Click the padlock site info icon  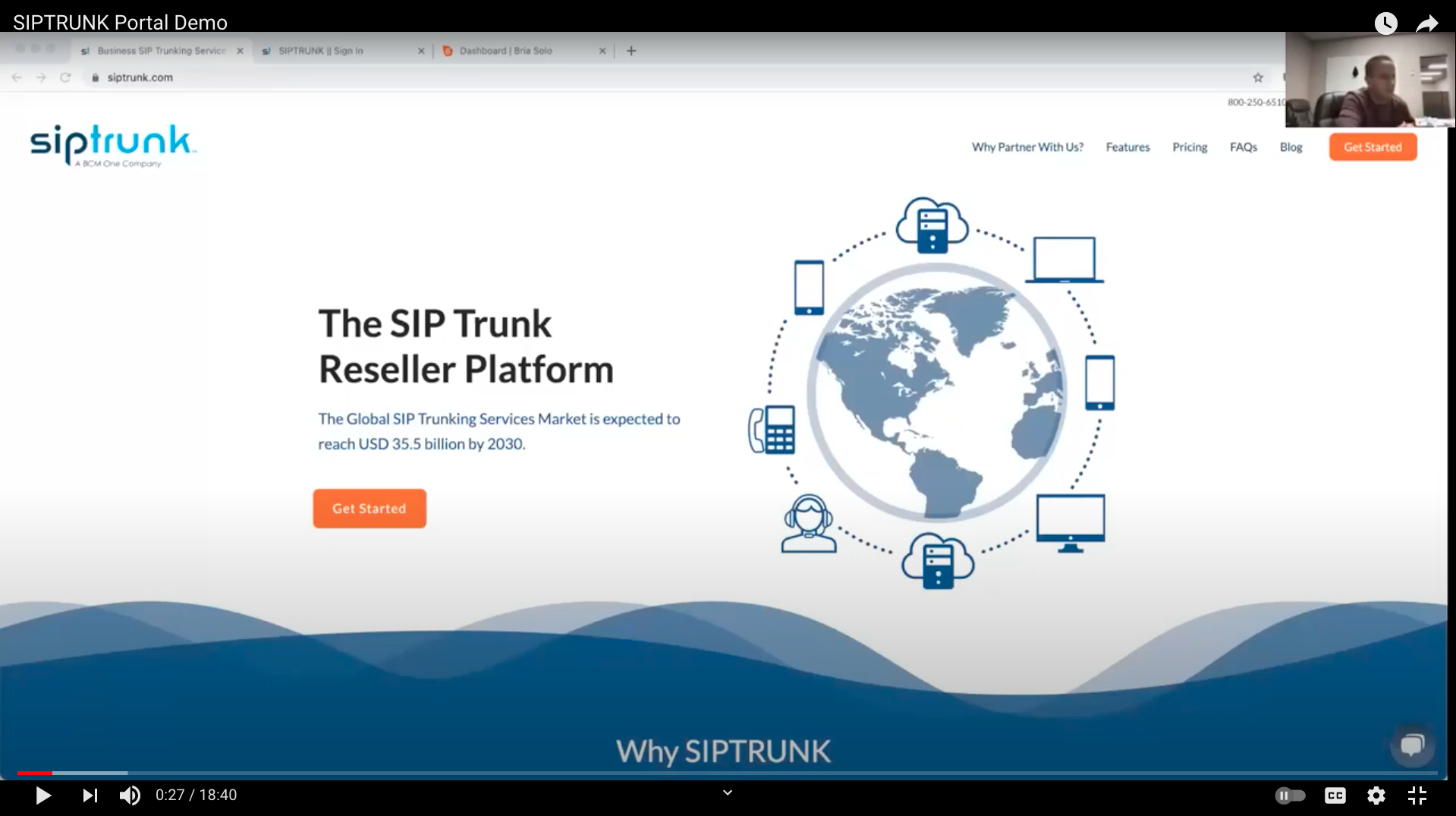pyautogui.click(x=95, y=77)
